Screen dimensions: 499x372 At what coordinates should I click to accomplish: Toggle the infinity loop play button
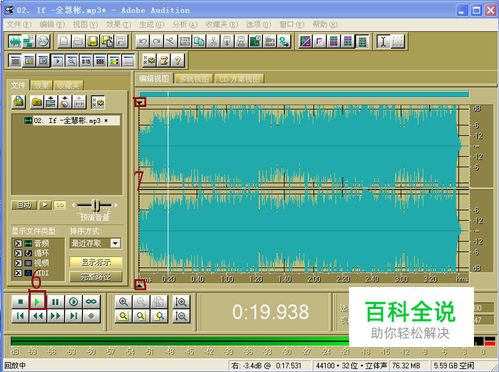[x=91, y=302]
